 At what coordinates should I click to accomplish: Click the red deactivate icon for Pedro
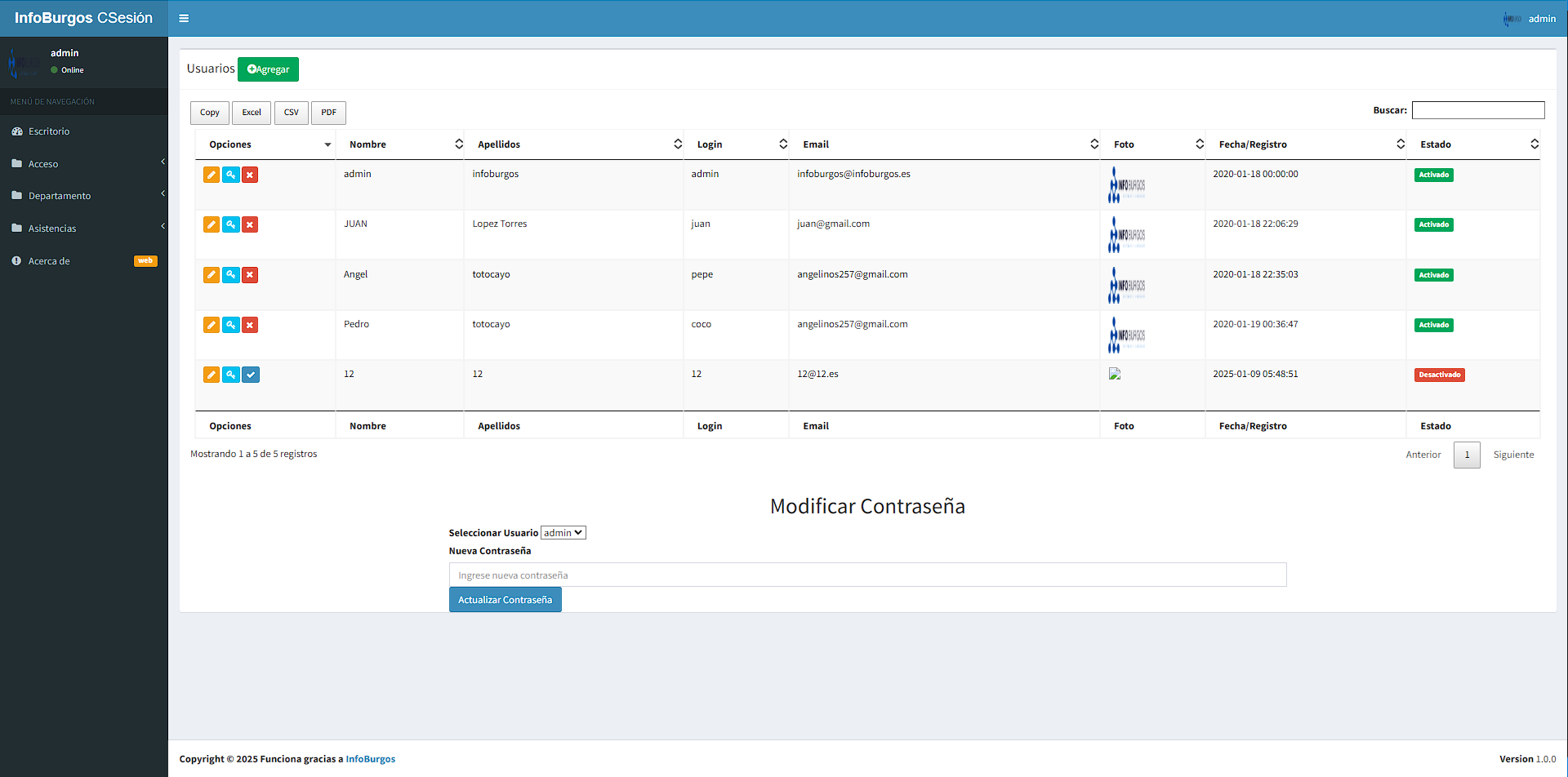(x=250, y=325)
